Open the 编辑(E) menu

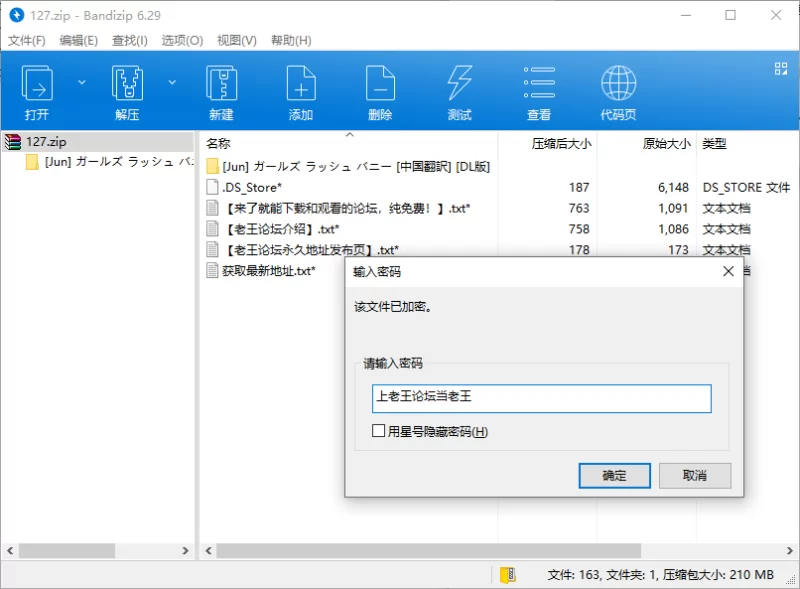pos(79,40)
